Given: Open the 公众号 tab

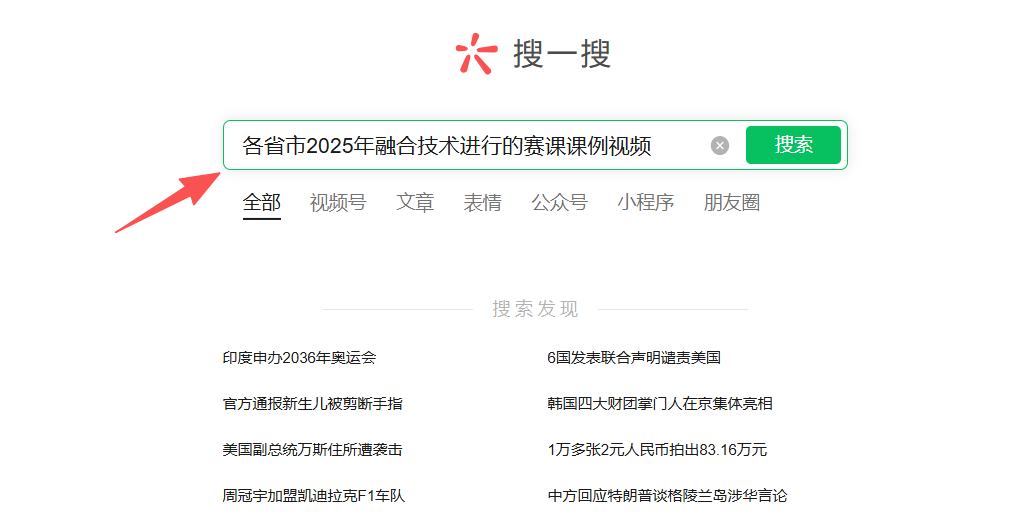Looking at the screenshot, I should pos(559,203).
